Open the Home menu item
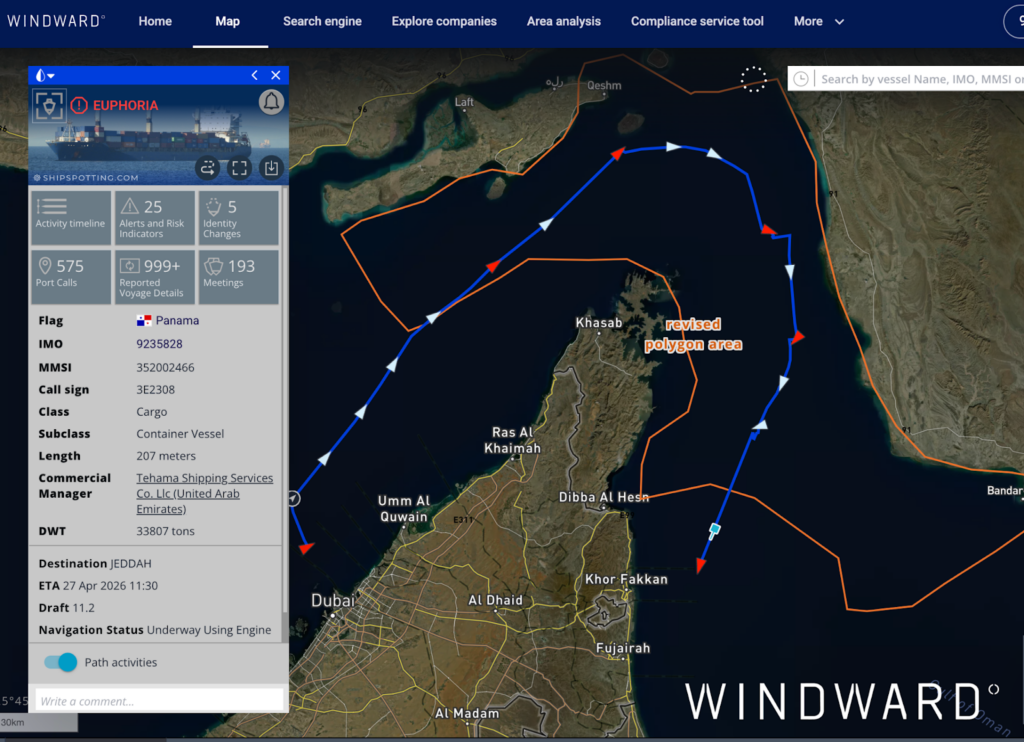Viewport: 1024px width, 742px height. [155, 22]
